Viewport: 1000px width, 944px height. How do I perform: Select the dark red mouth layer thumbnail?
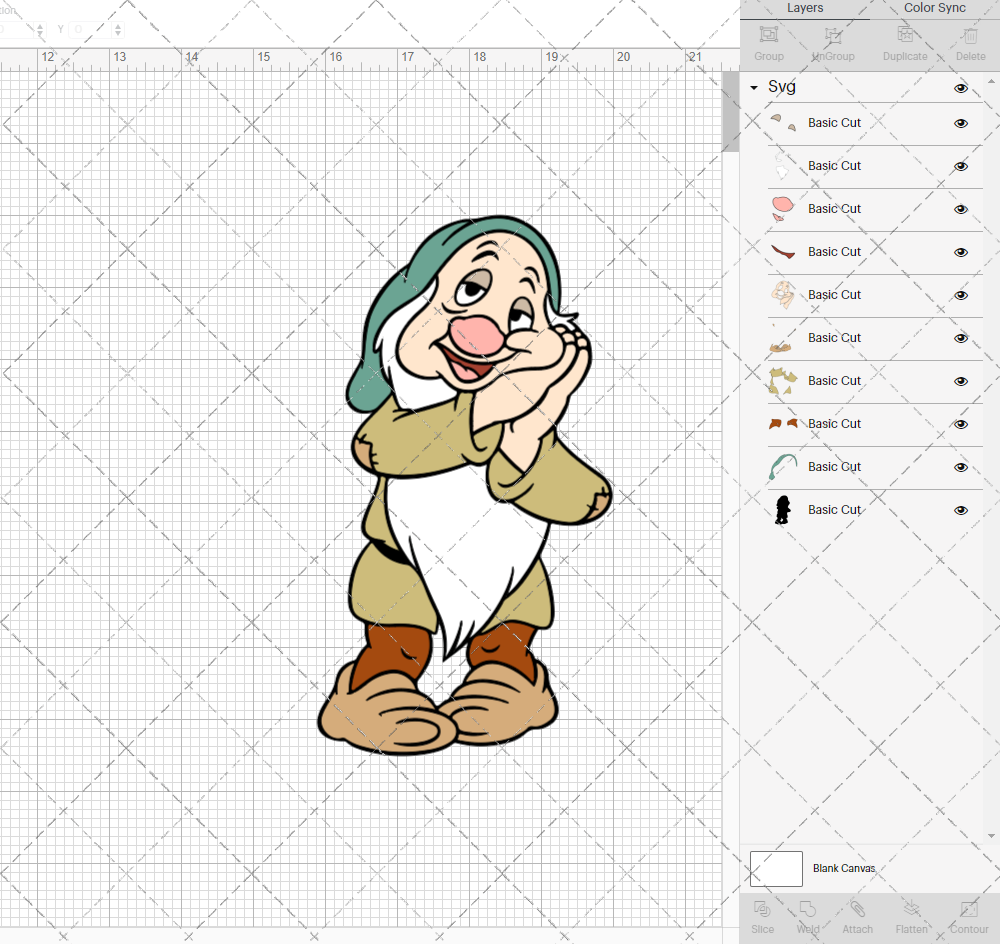[x=783, y=252]
